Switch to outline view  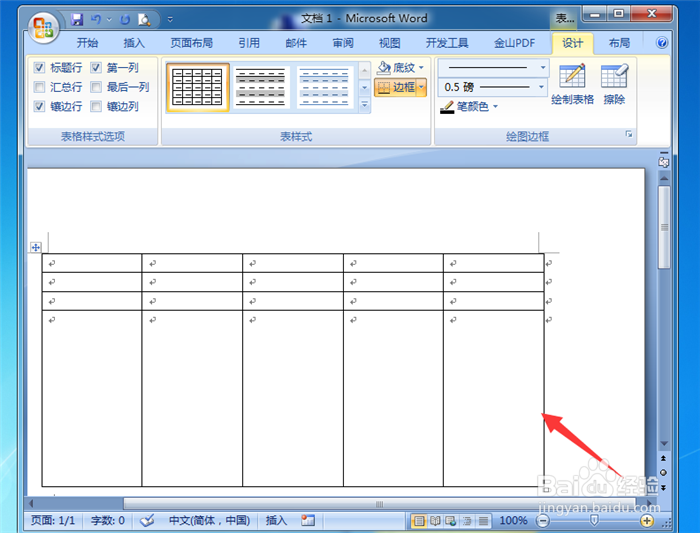(x=467, y=521)
